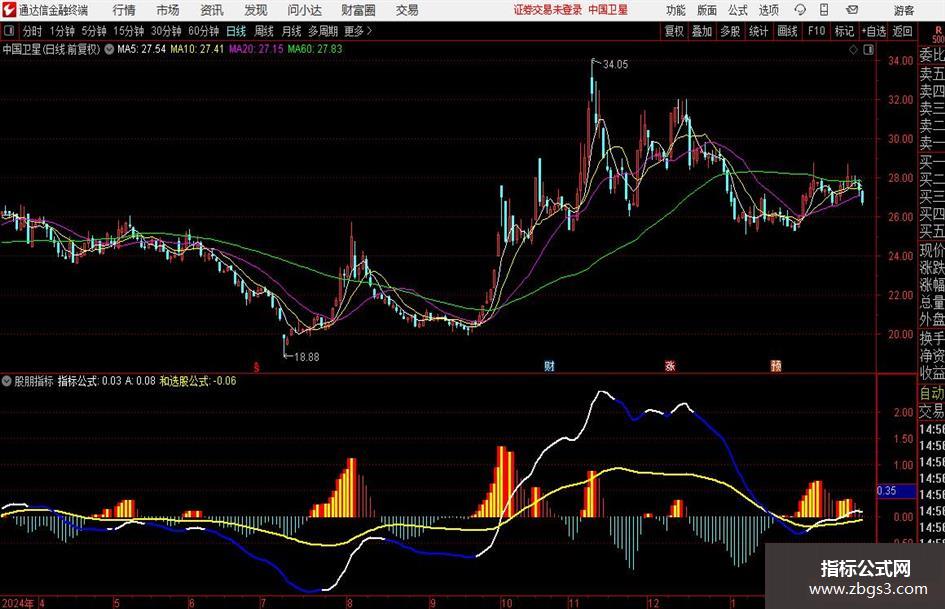The height and width of the screenshot is (609, 945).
Task: Click the 和选股公式: -0.06 readout
Action: [x=198, y=381]
